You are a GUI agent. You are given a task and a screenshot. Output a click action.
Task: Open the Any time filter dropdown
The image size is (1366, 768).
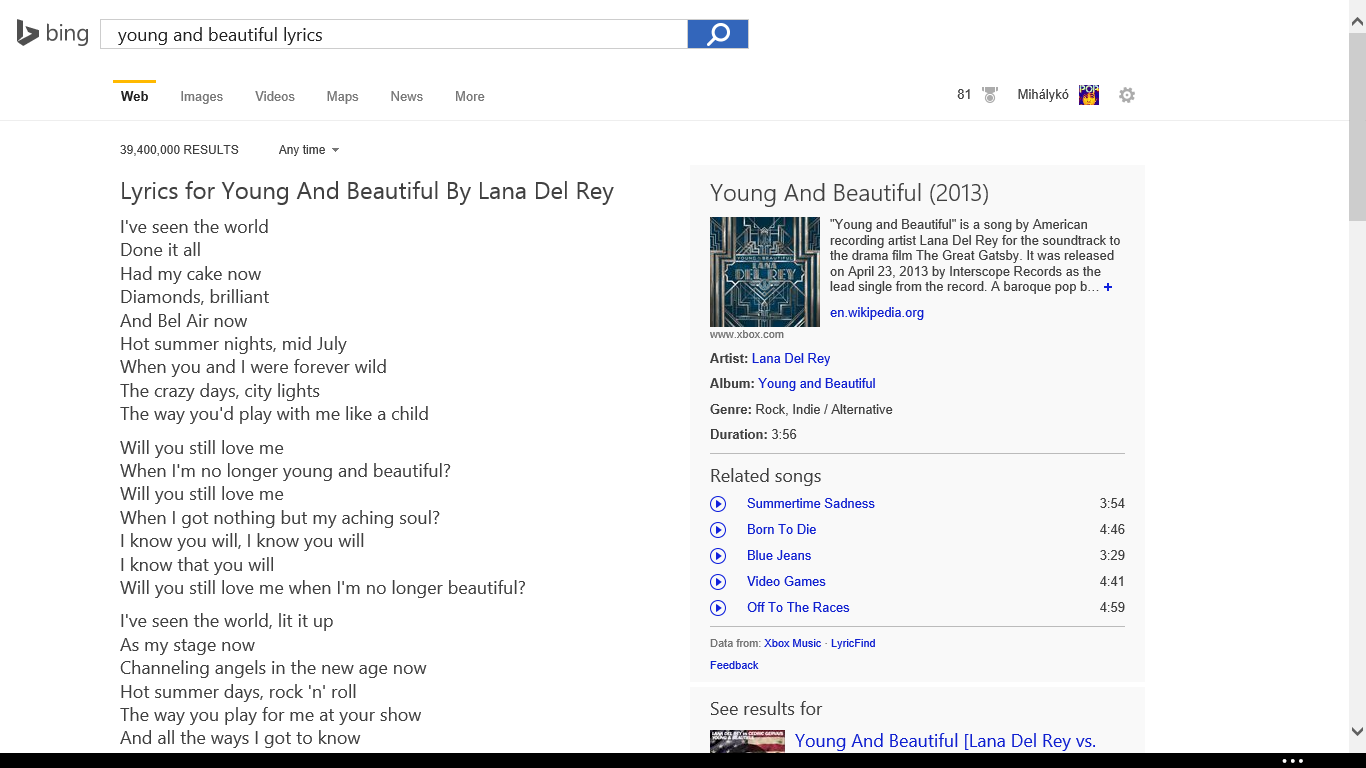click(x=309, y=150)
